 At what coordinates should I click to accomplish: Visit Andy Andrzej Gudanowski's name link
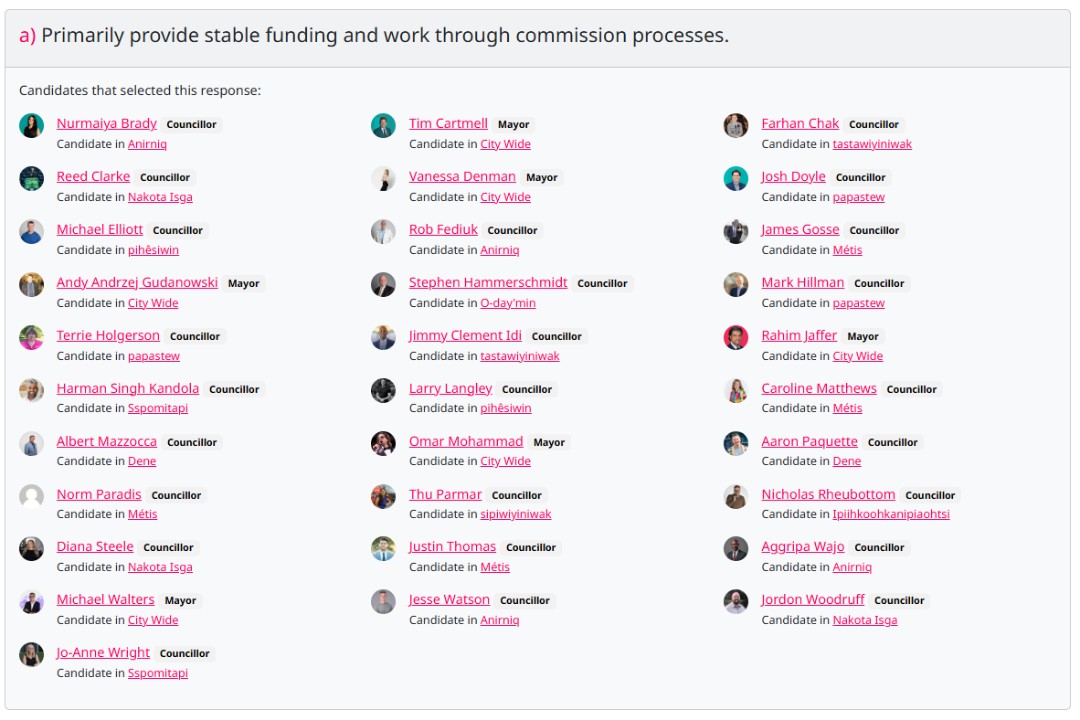pos(137,283)
